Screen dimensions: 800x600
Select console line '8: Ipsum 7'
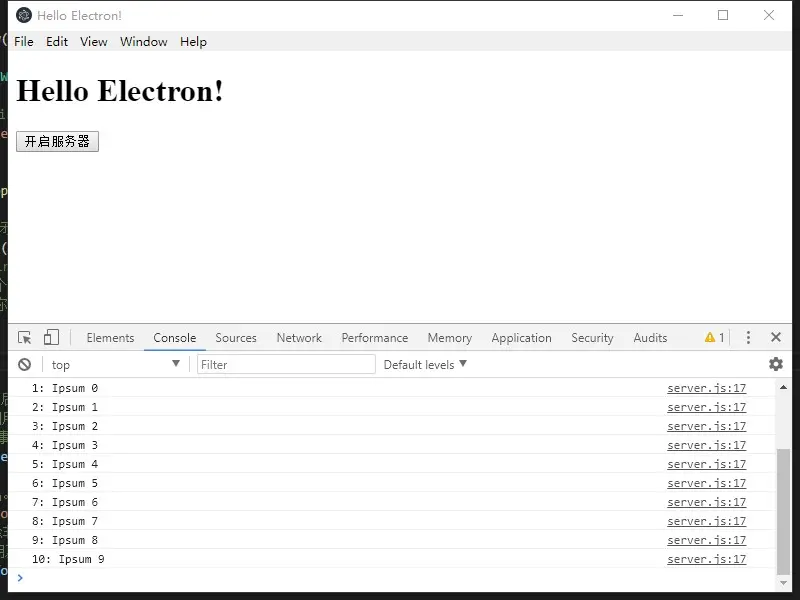pyautogui.click(x=65, y=521)
